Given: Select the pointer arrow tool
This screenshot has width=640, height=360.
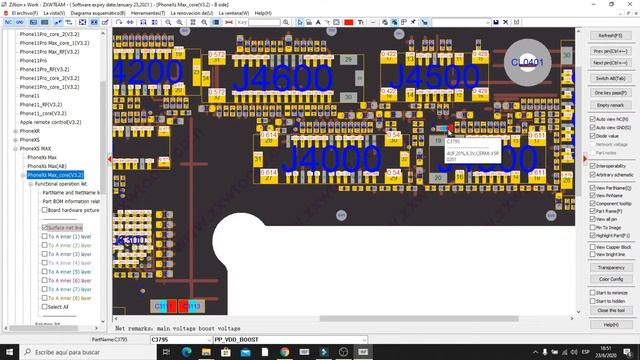Looking at the screenshot, I should click(300, 22).
